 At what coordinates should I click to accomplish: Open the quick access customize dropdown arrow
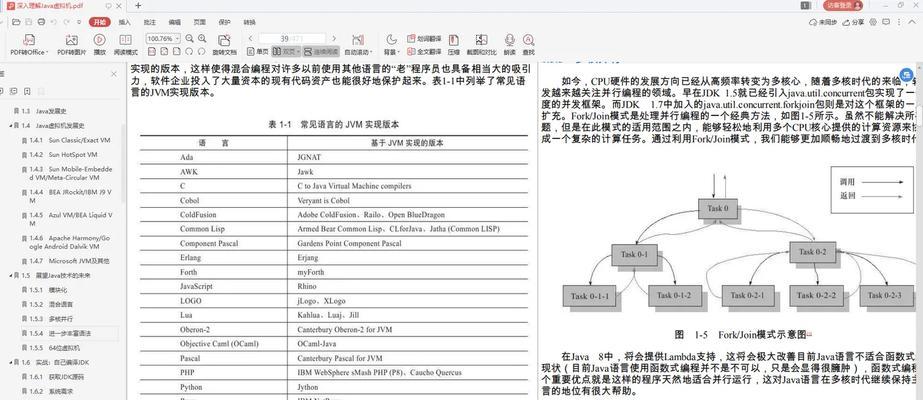click(x=79, y=22)
